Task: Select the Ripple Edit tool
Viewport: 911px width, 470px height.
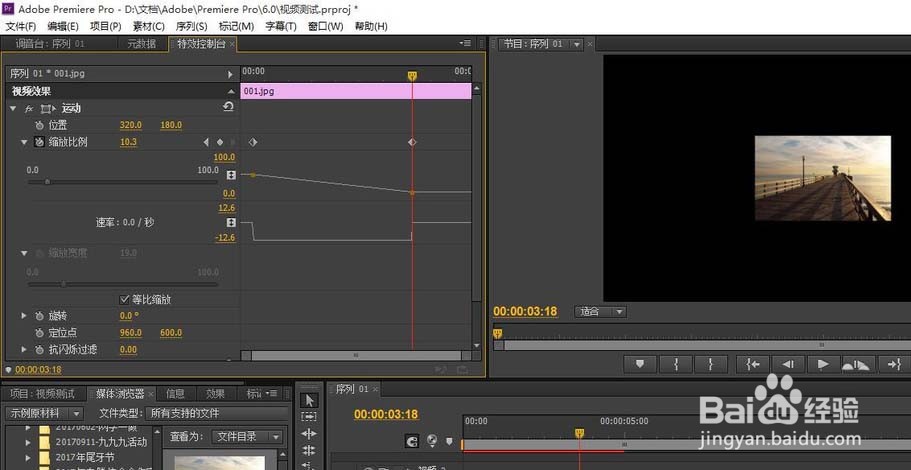Action: pos(309,434)
